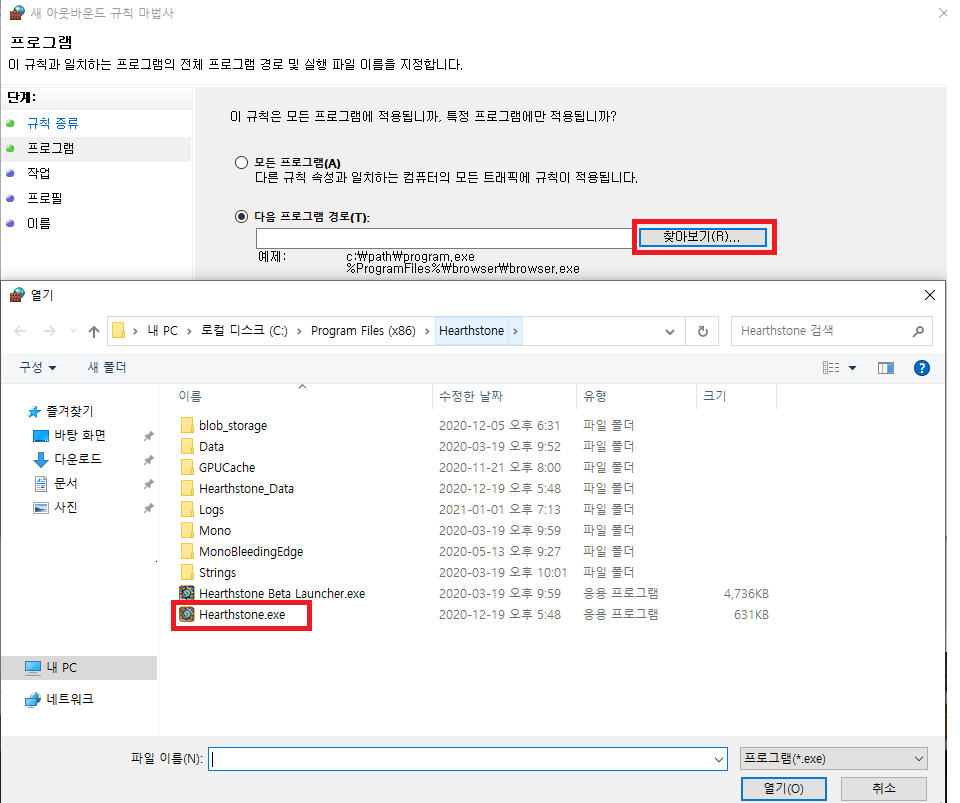Select the 다음 프로그램 경로(T) radio button
The height and width of the screenshot is (803, 960).
[x=241, y=216]
